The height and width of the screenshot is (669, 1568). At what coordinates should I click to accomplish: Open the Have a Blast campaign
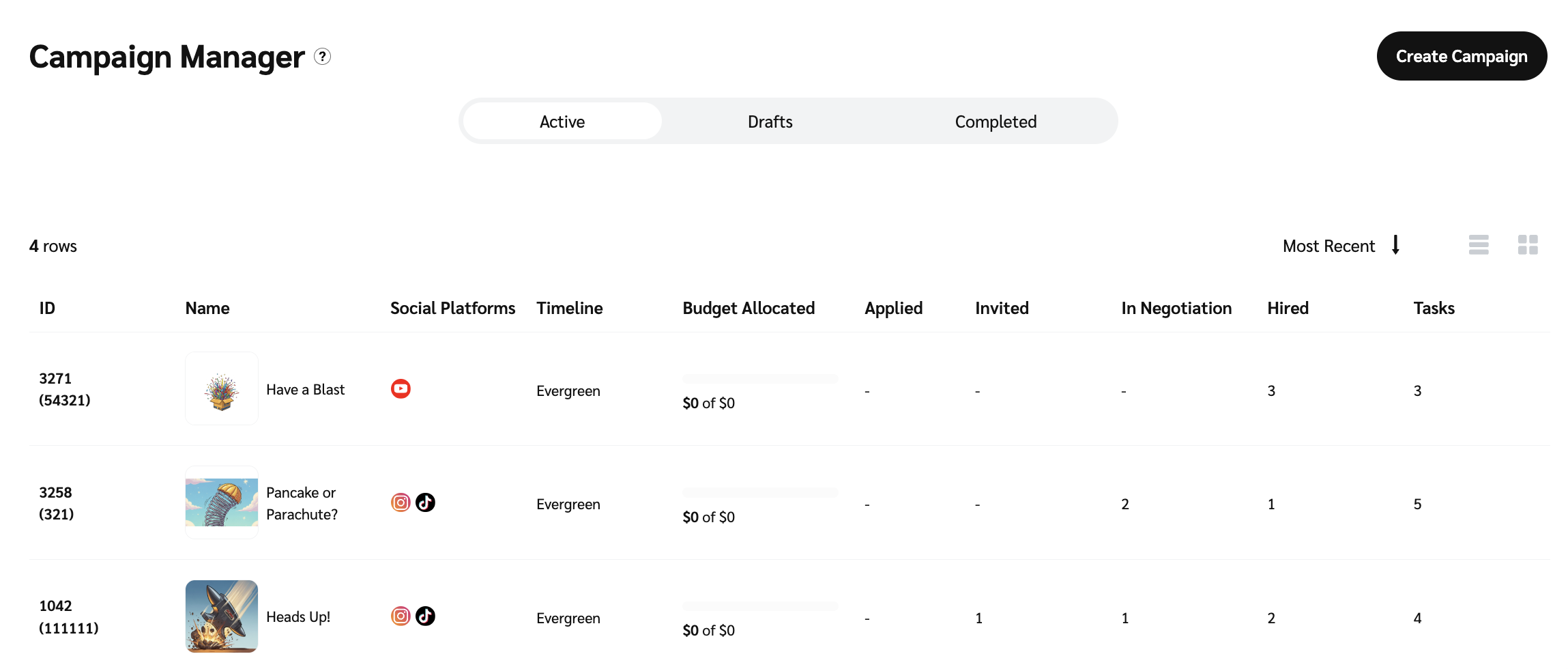[x=305, y=390]
